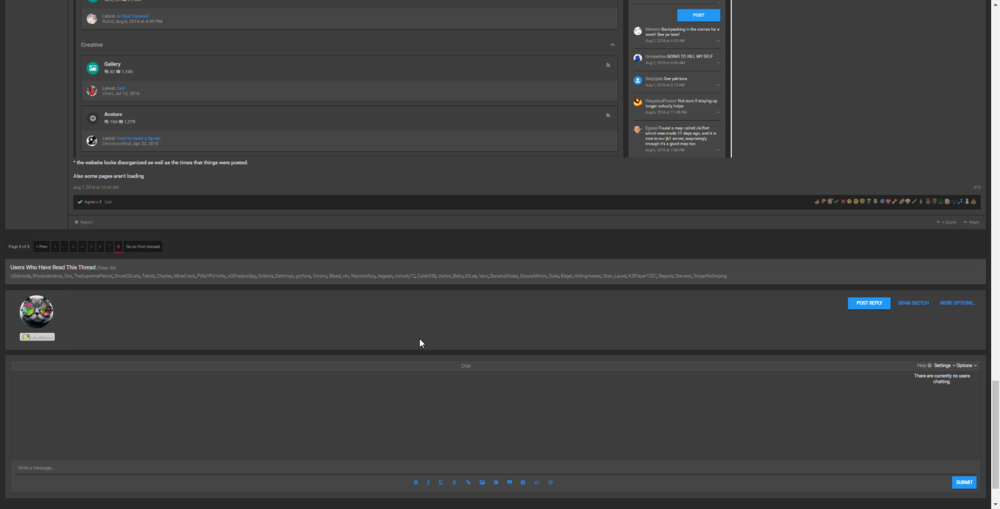Open user DrunkOlLunk profile
Screen dimensions: 1000x509
127,276
